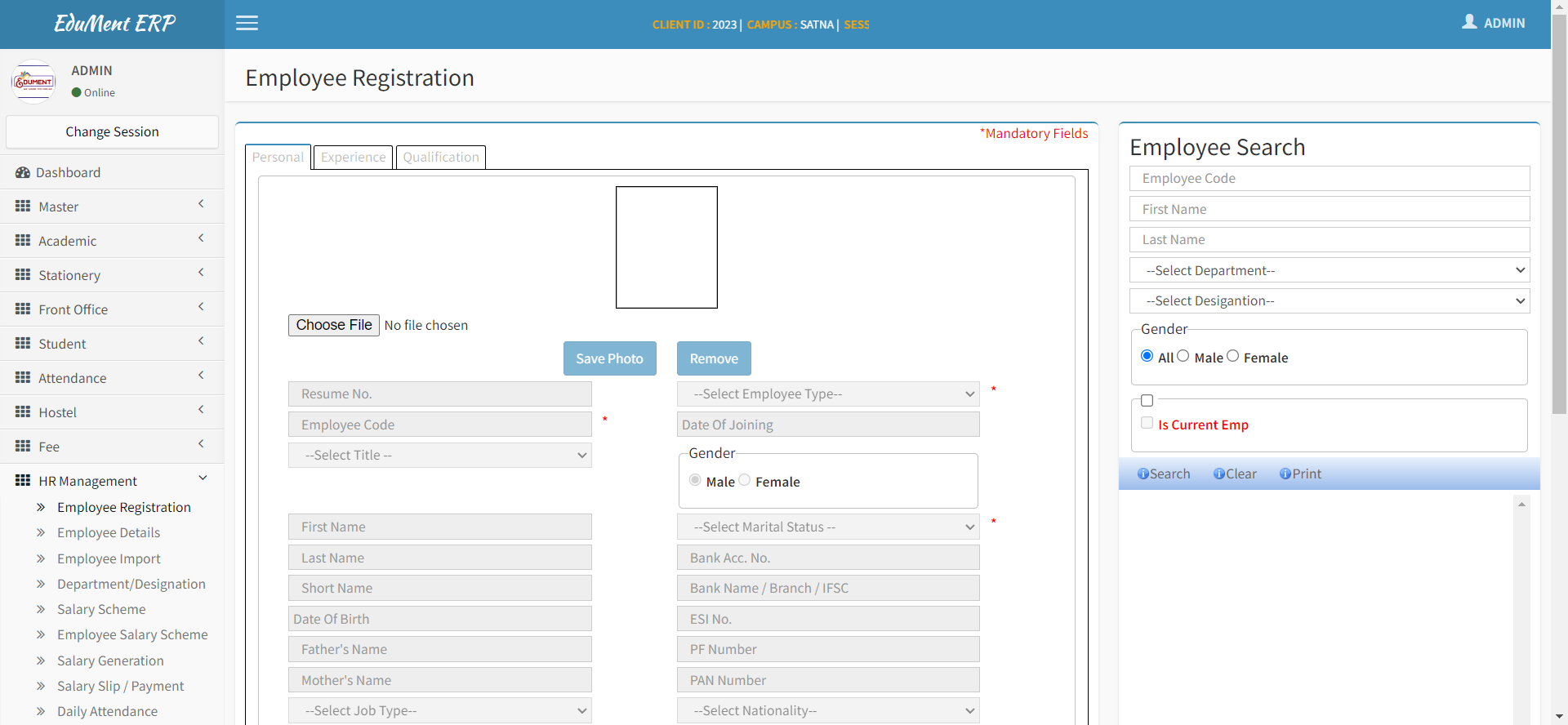Click the ADMIN user profile icon
The width and height of the screenshot is (1568, 725).
[x=1469, y=22]
